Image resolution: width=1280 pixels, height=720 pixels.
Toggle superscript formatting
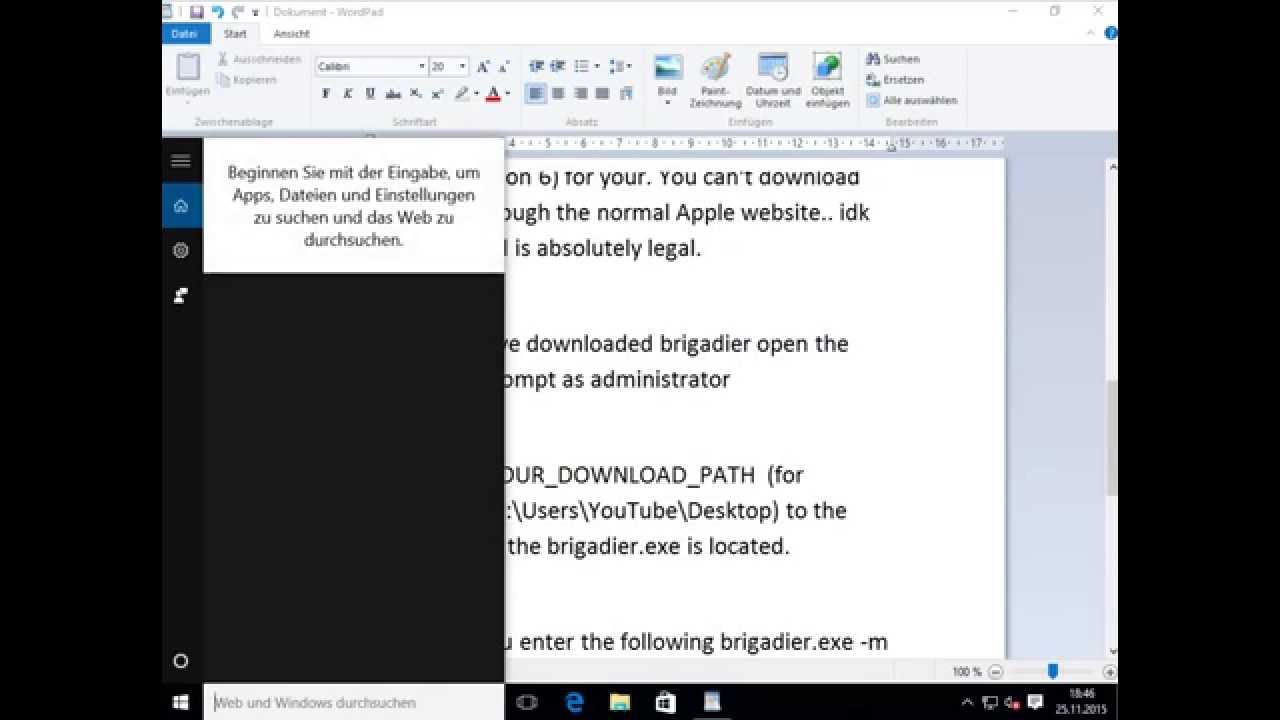click(437, 94)
